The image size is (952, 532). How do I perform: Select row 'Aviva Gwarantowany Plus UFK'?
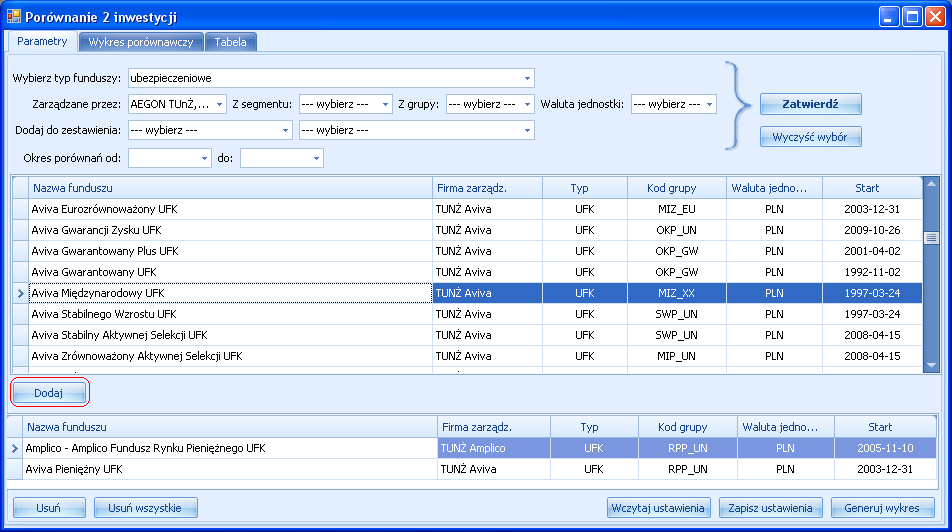pos(466,251)
